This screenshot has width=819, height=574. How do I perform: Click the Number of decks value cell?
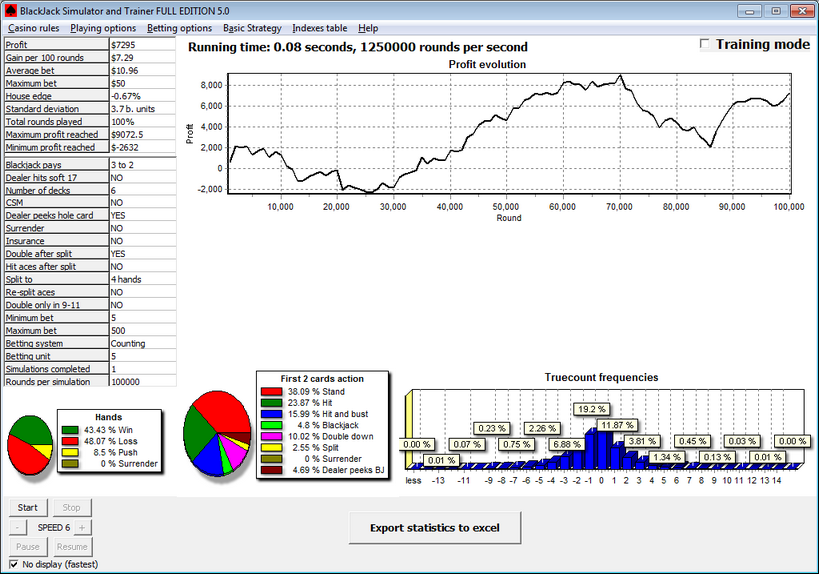[142, 190]
